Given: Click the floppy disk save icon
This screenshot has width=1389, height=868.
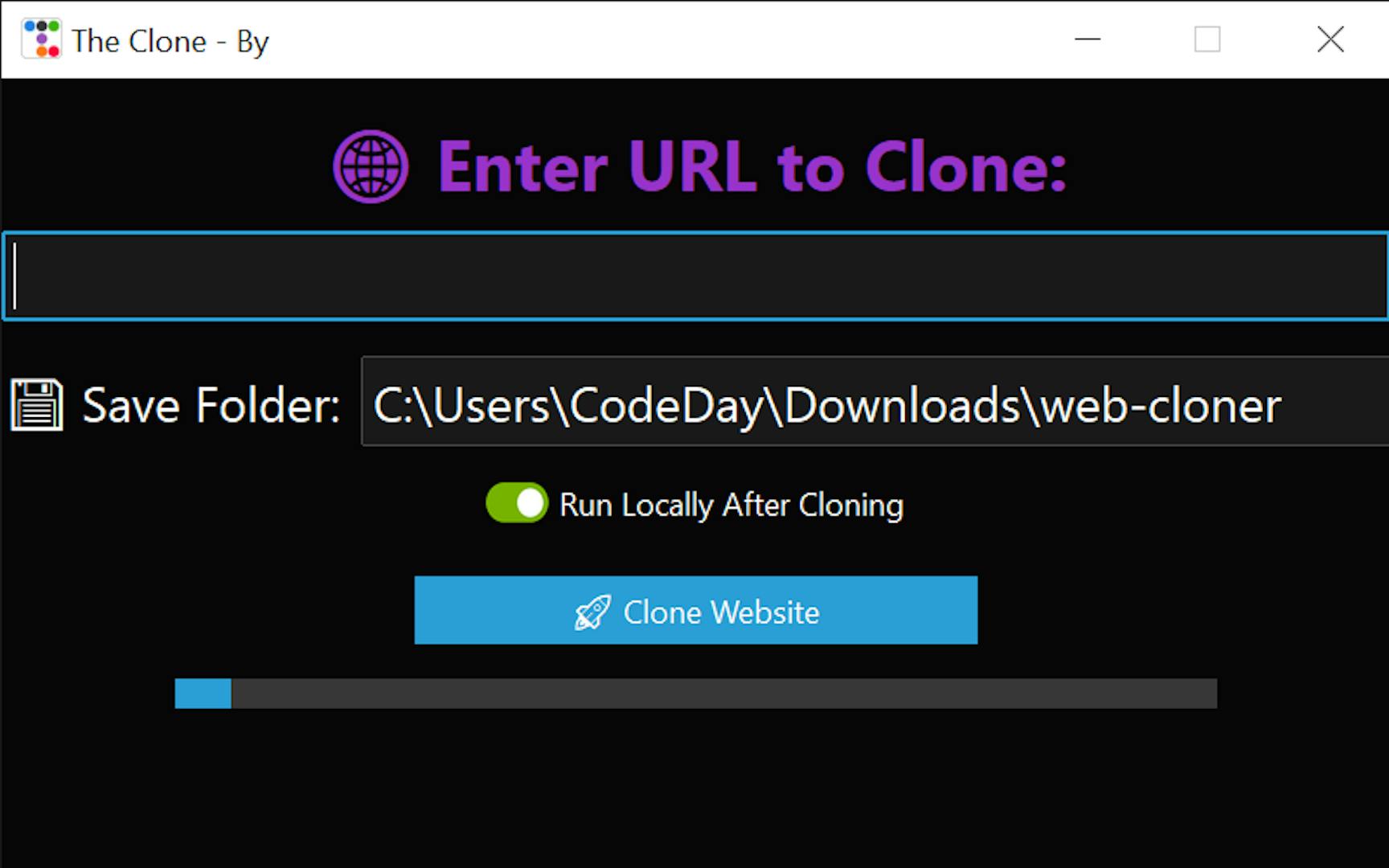Looking at the screenshot, I should 36,405.
